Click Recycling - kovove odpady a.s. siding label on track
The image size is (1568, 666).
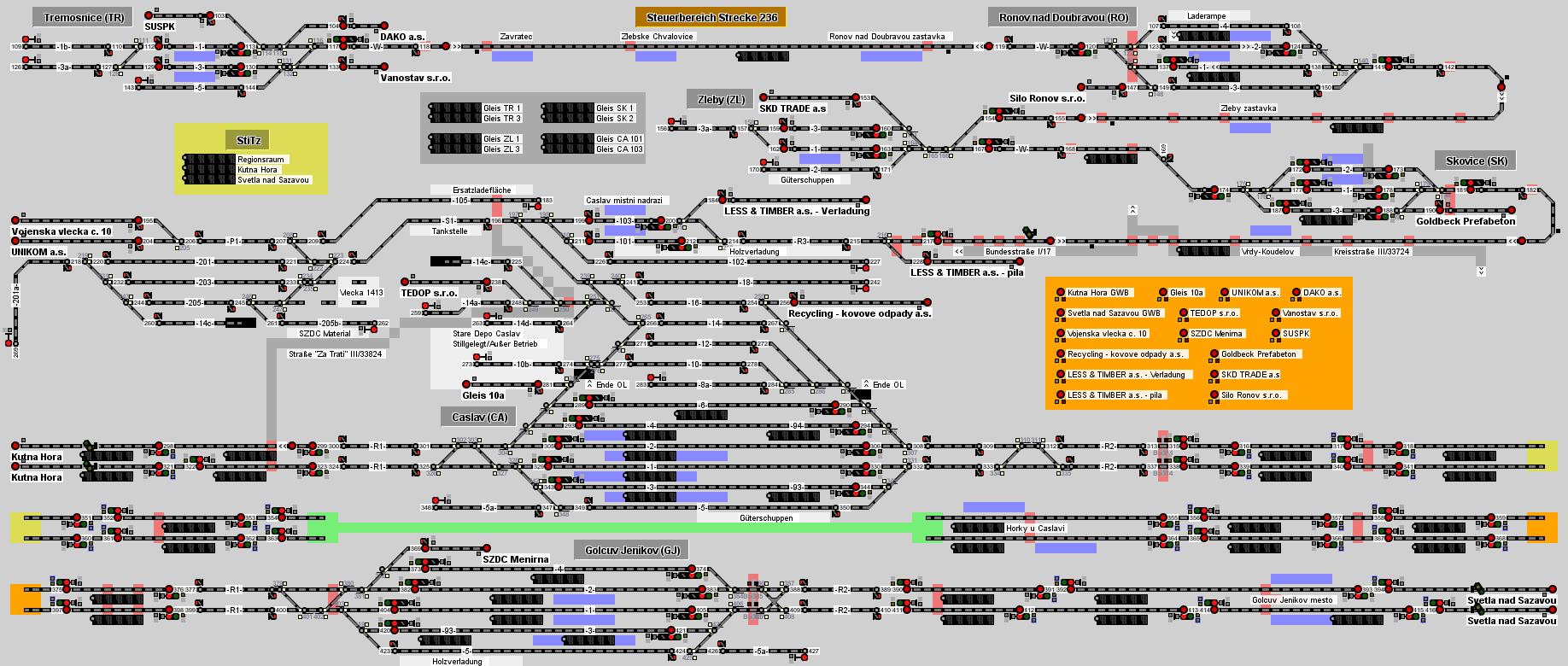click(x=859, y=313)
